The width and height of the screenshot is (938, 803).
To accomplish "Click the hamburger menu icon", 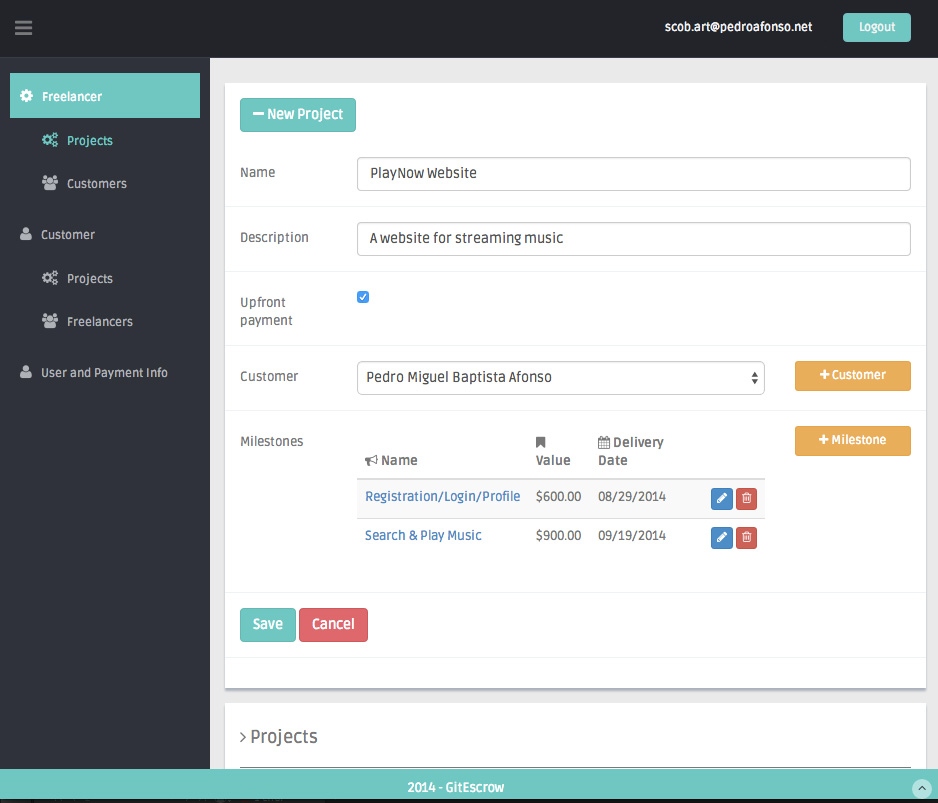I will [24, 28].
